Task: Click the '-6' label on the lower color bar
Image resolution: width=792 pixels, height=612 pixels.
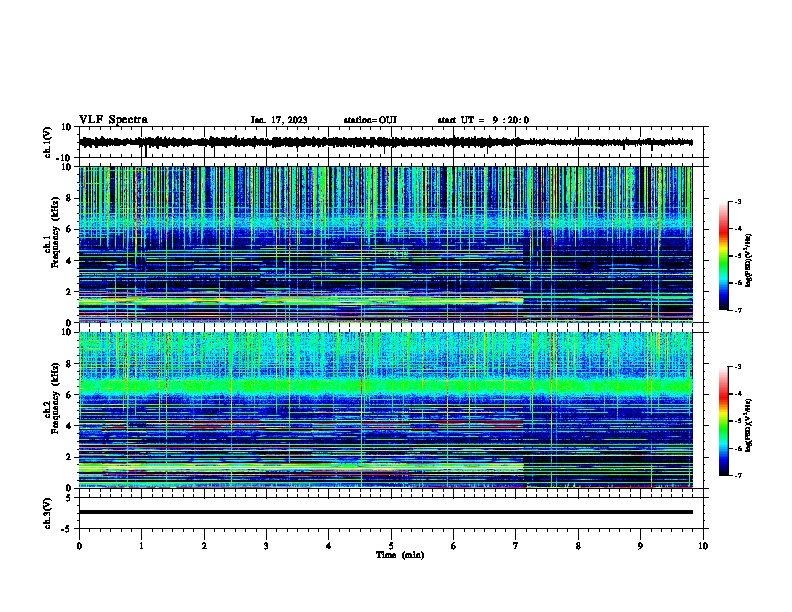Action: click(738, 448)
